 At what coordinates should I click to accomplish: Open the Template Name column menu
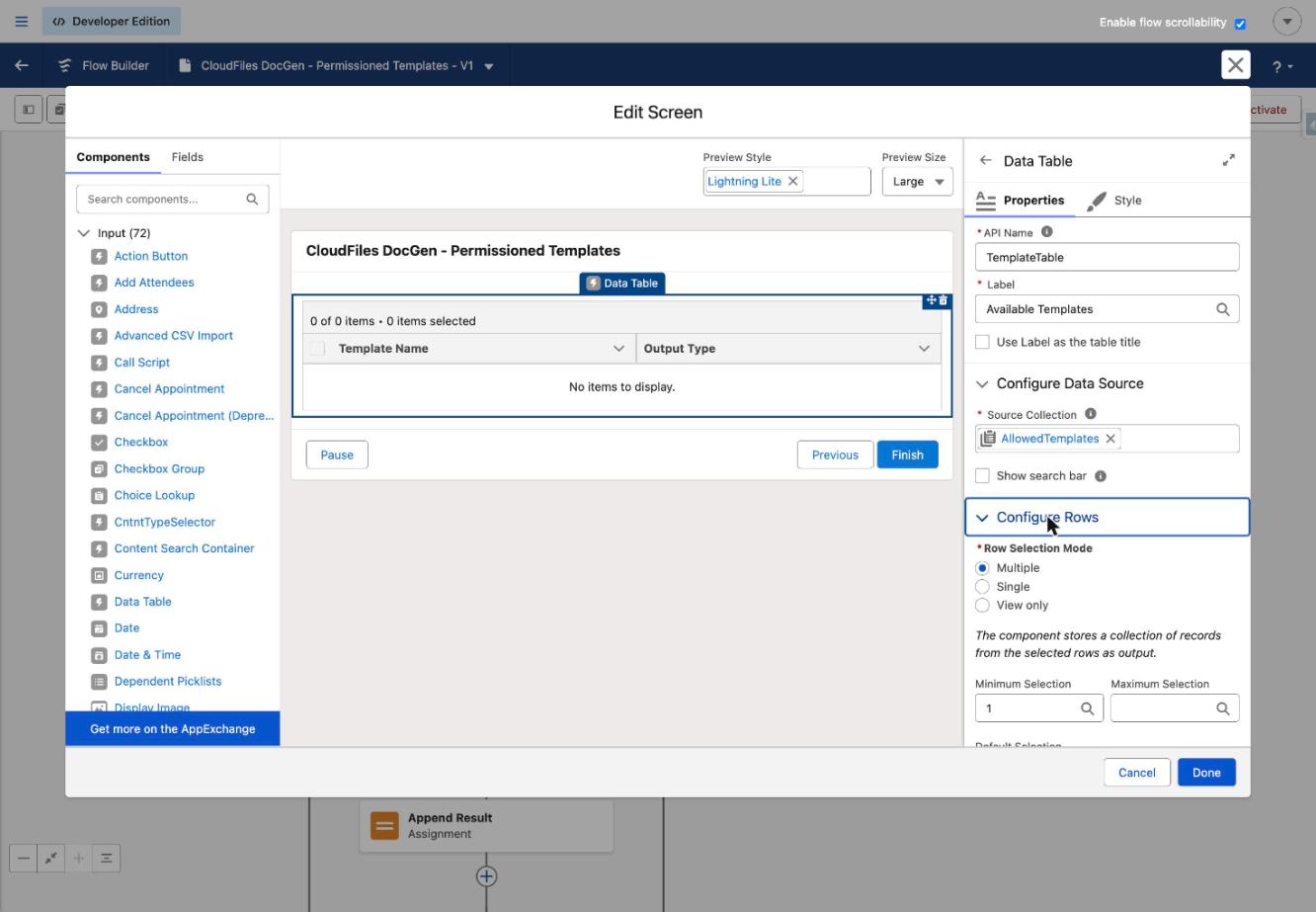tap(618, 349)
